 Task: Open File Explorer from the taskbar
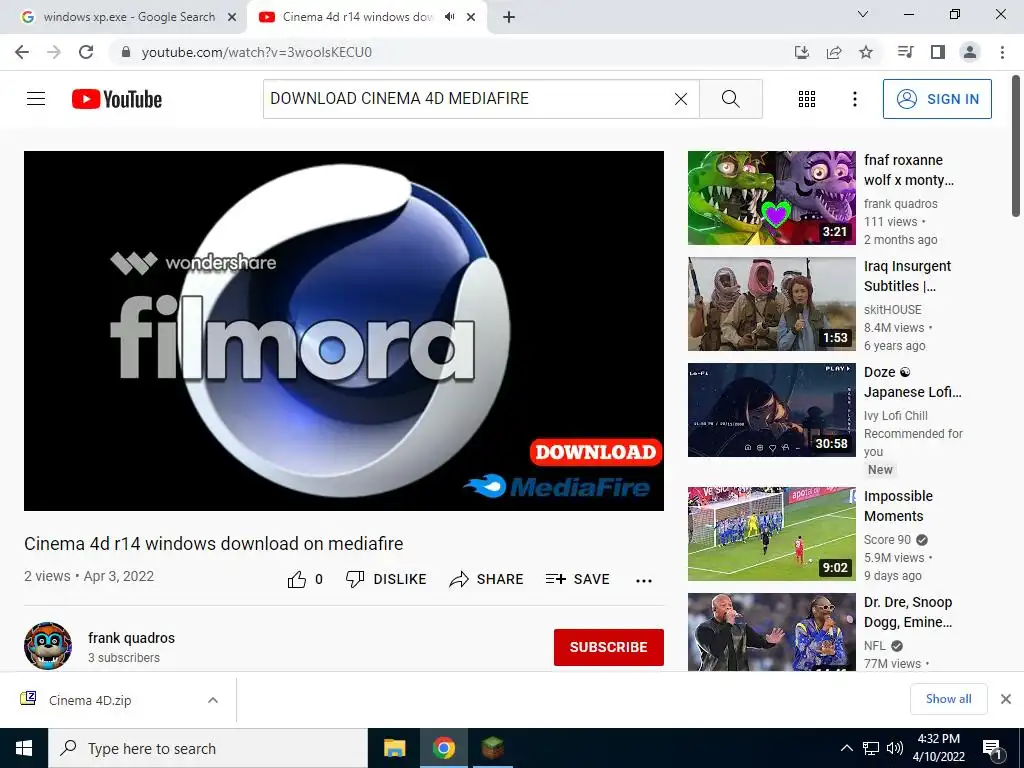[x=394, y=748]
